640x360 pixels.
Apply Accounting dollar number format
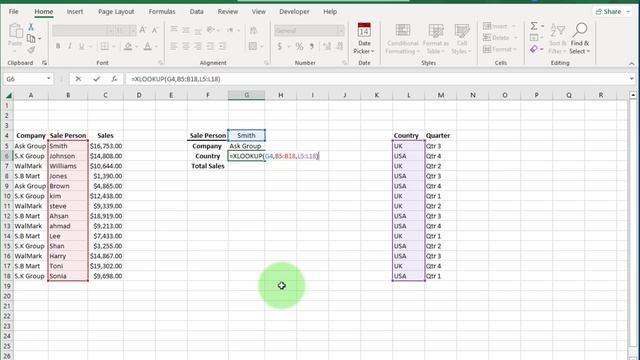pyautogui.click(x=280, y=47)
